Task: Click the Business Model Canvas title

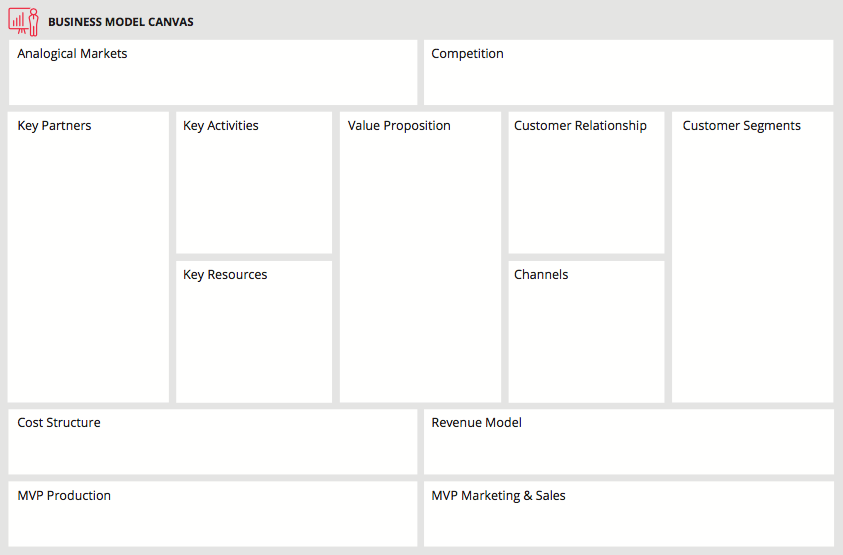Action: pos(121,22)
